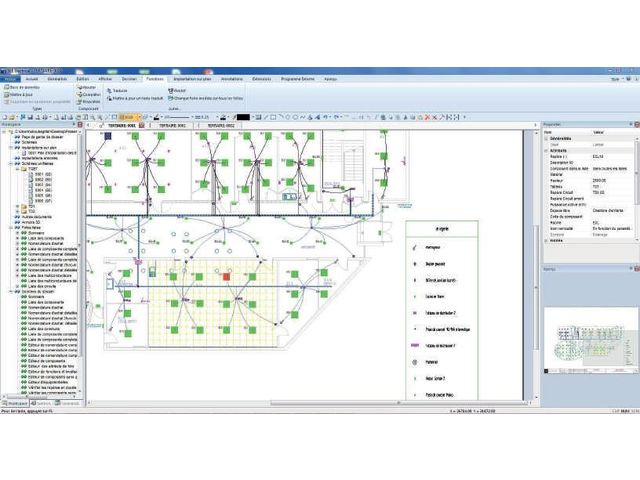Collapse the Attributs section in properties
The width and height of the screenshot is (640, 480).
(546, 150)
